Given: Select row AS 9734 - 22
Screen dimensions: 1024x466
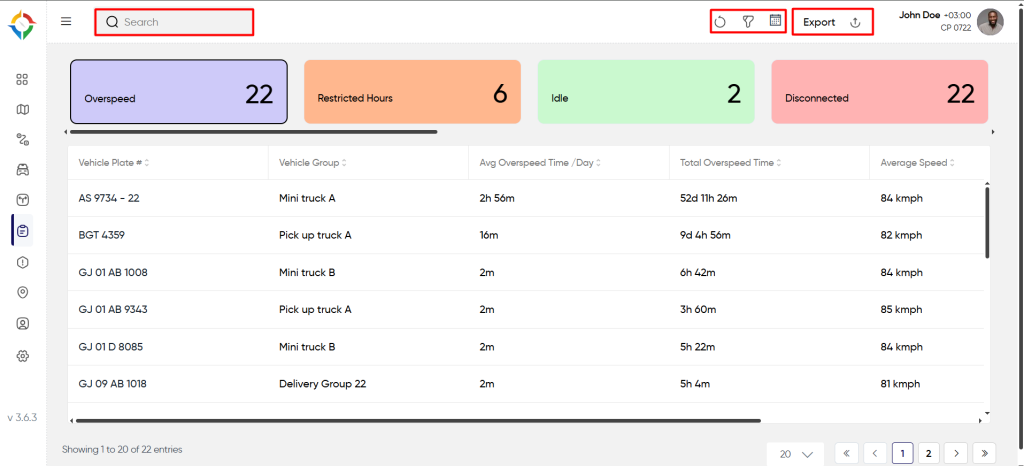Looking at the screenshot, I should pyautogui.click(x=526, y=198).
